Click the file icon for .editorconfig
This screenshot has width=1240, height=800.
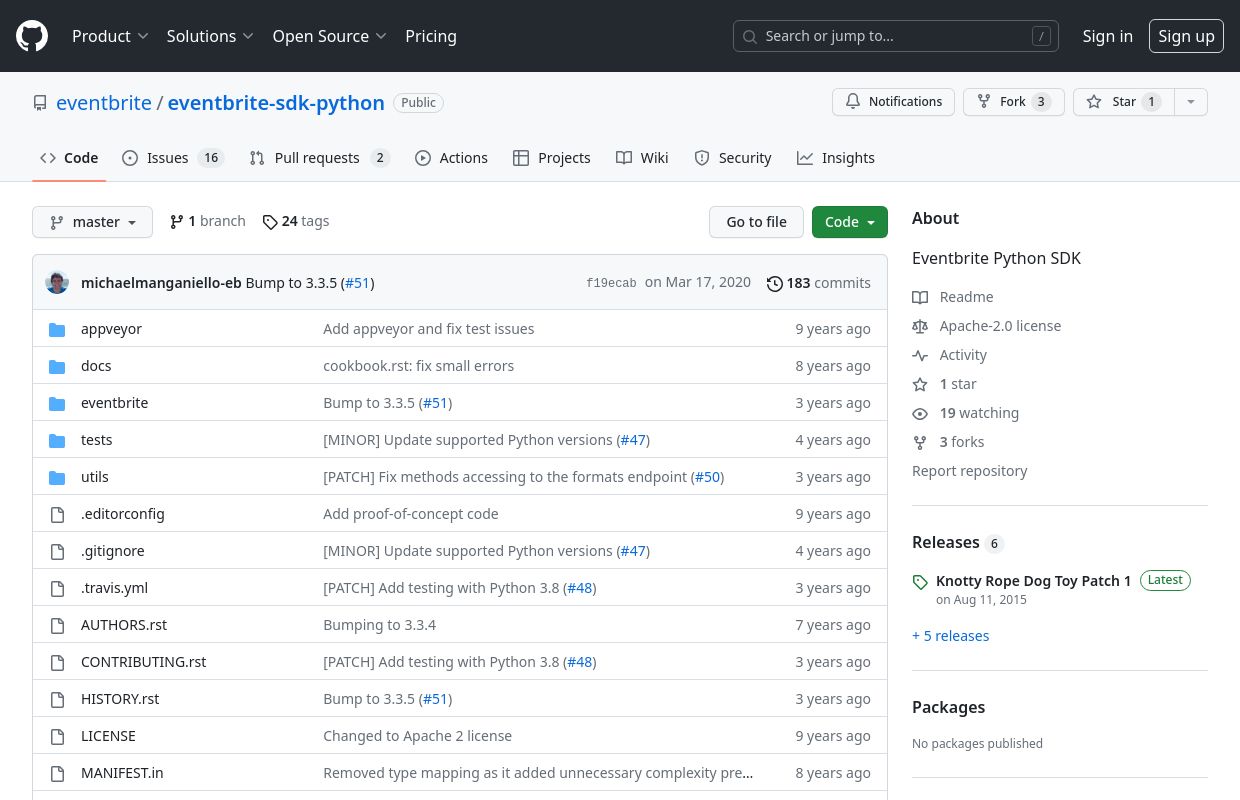[x=57, y=514]
